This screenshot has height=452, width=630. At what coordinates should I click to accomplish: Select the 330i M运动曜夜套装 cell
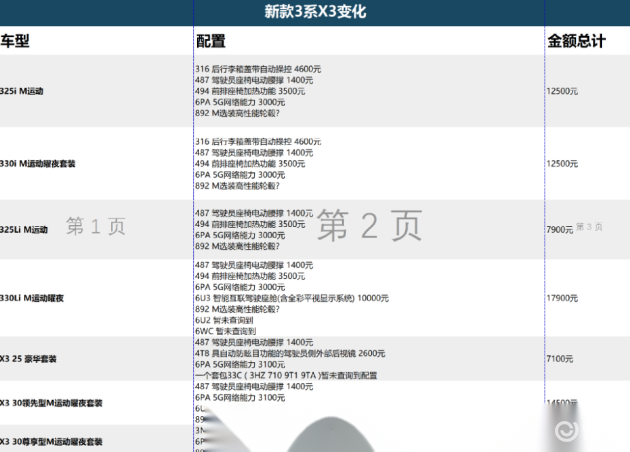point(38,163)
